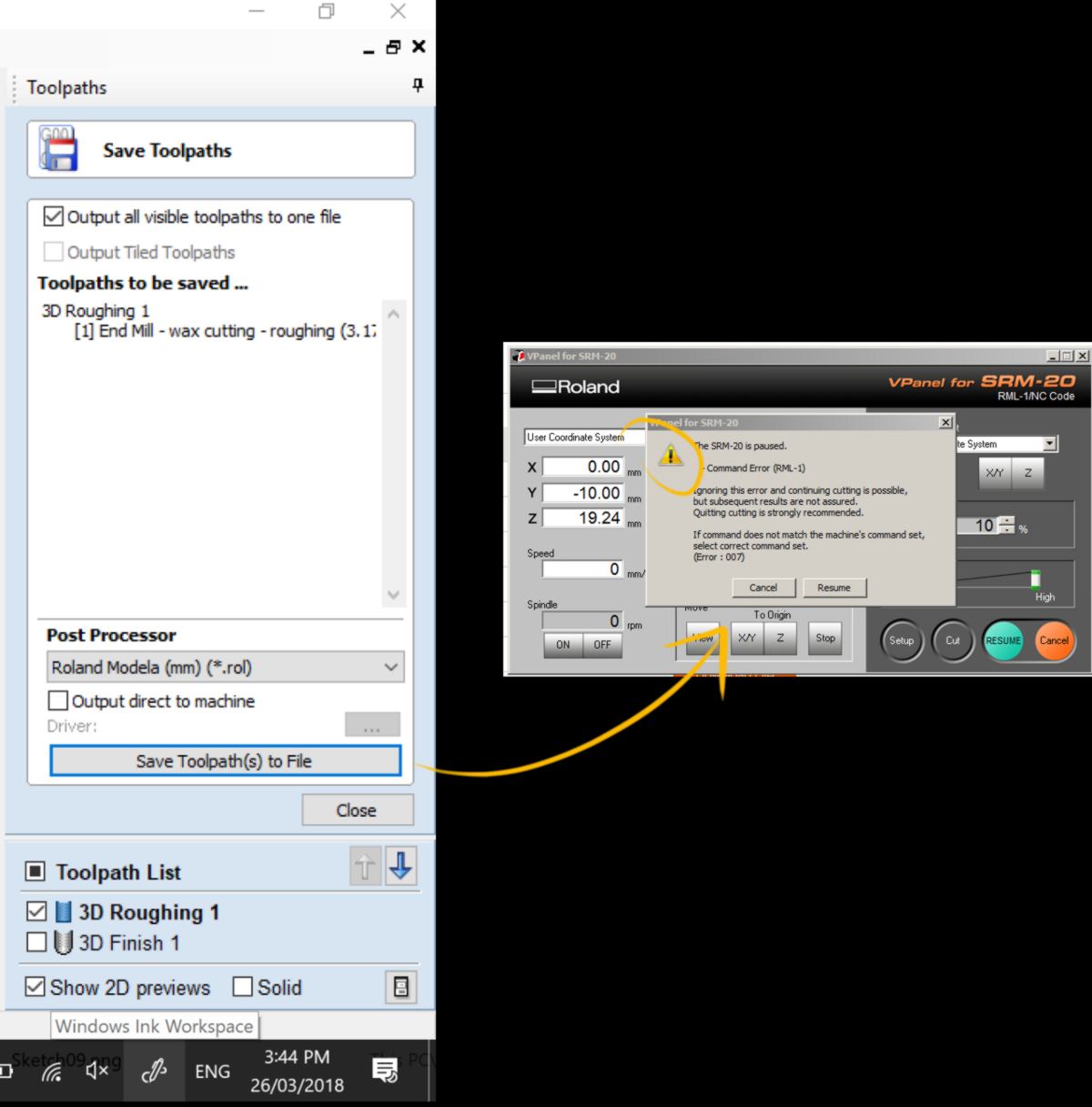
Task: Toggle Output all visible toolpaths to one file
Action: tap(54, 216)
